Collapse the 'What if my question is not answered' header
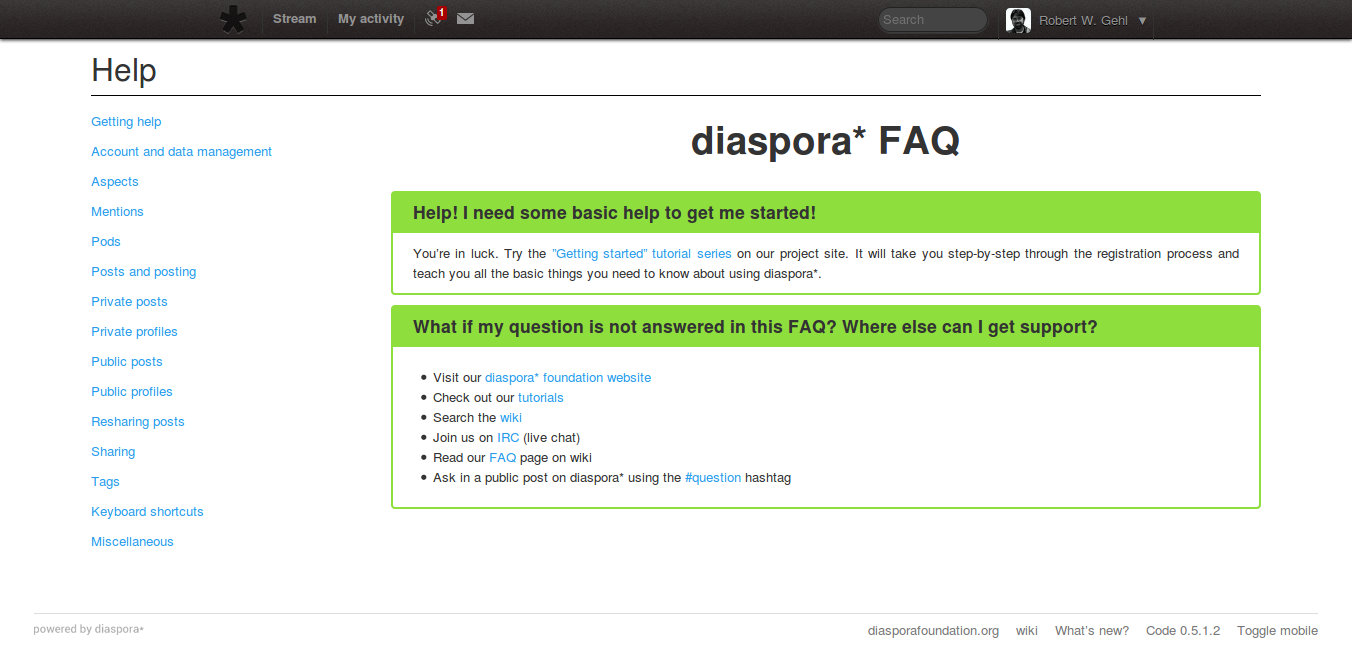The image size is (1352, 654). pyautogui.click(x=825, y=327)
